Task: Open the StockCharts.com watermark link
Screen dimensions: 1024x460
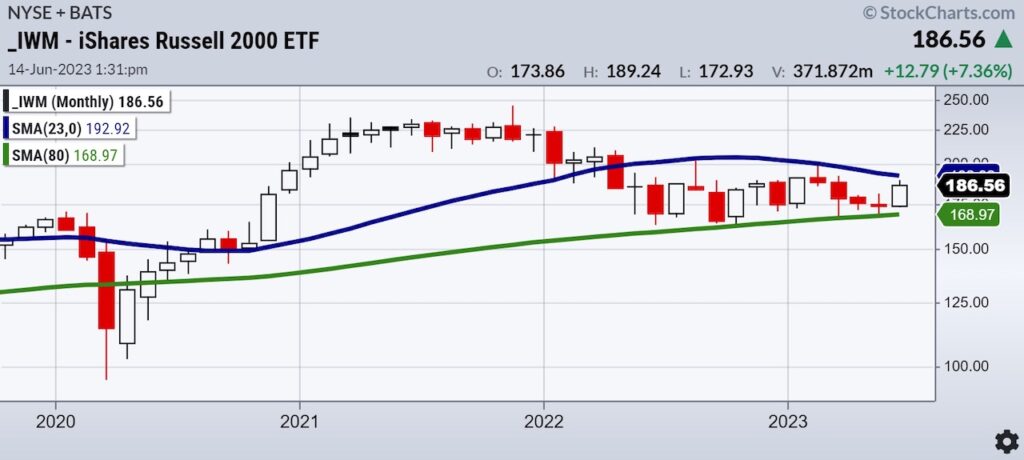Action: 939,12
